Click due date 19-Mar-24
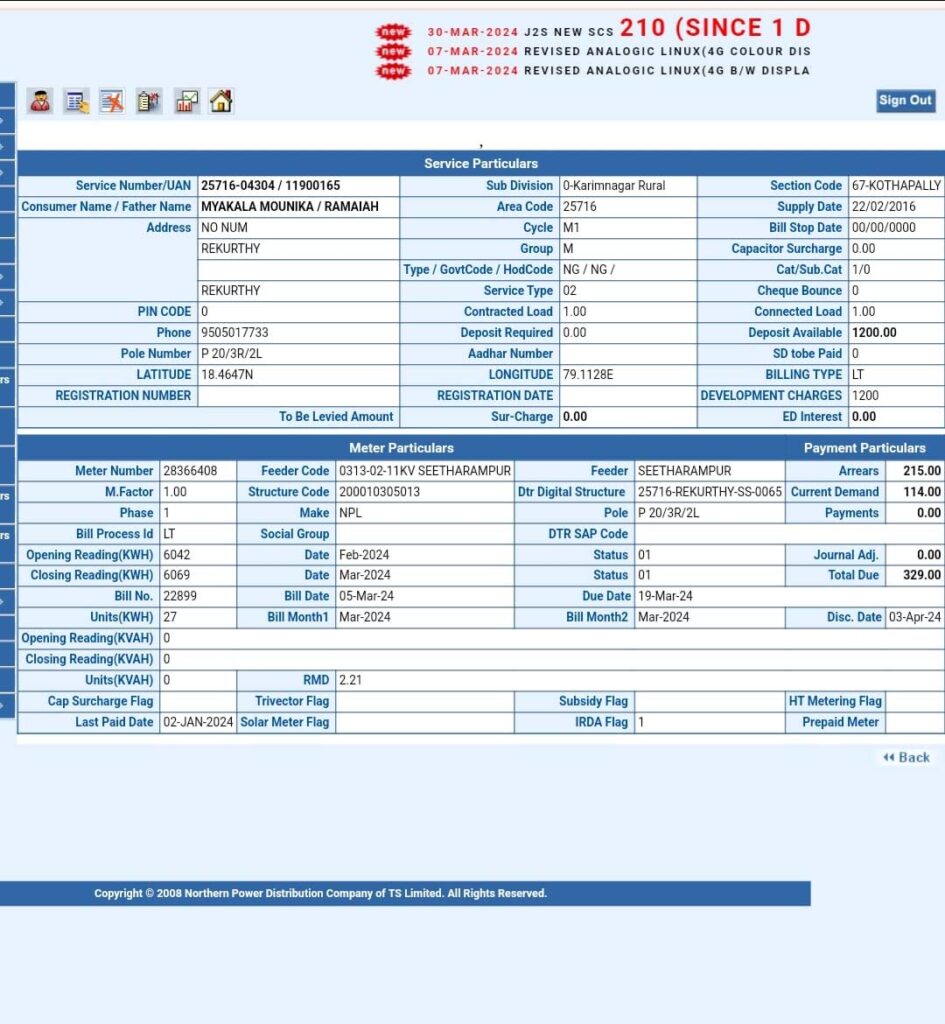 click(665, 596)
